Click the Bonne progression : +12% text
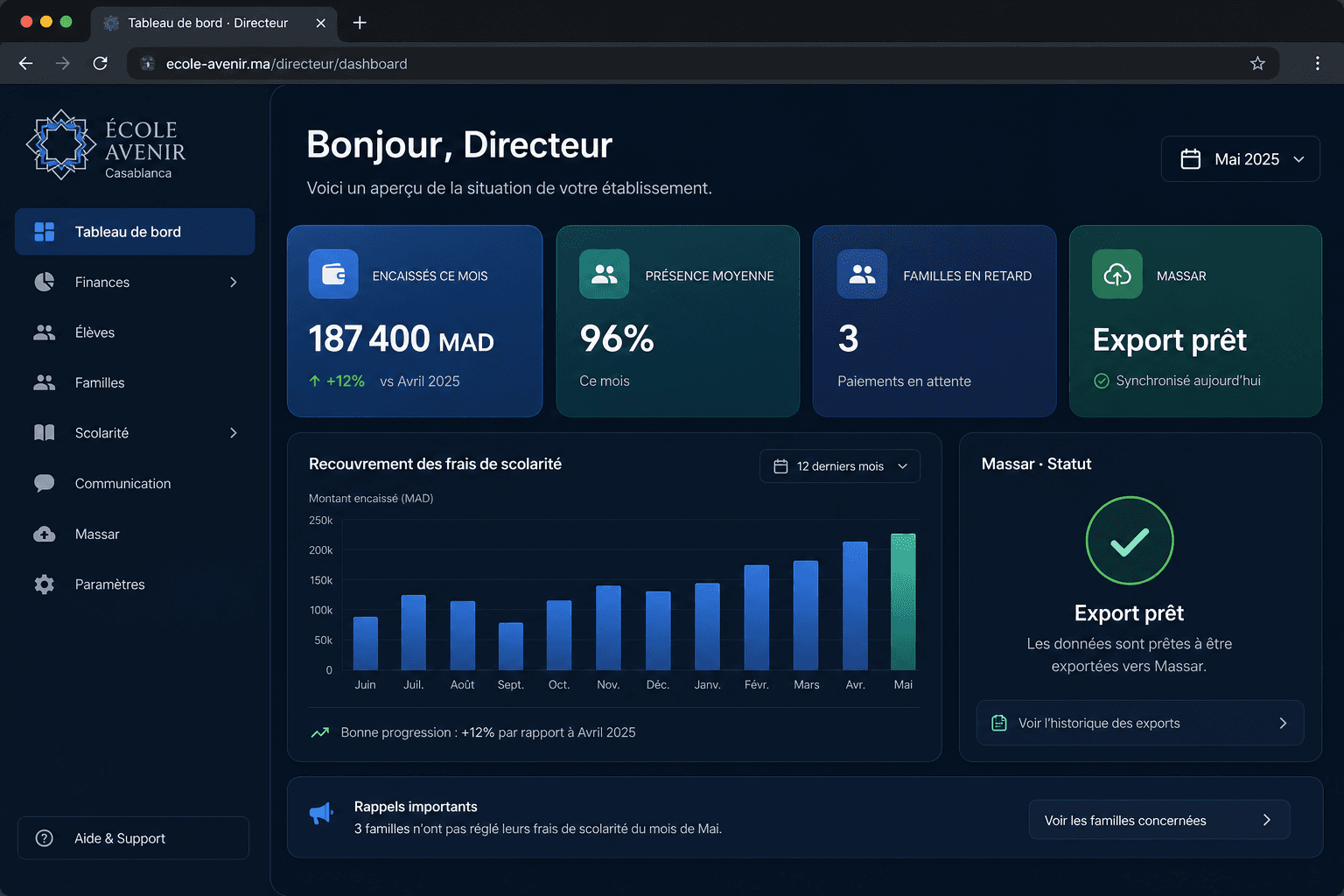The width and height of the screenshot is (1344, 896). click(x=488, y=732)
